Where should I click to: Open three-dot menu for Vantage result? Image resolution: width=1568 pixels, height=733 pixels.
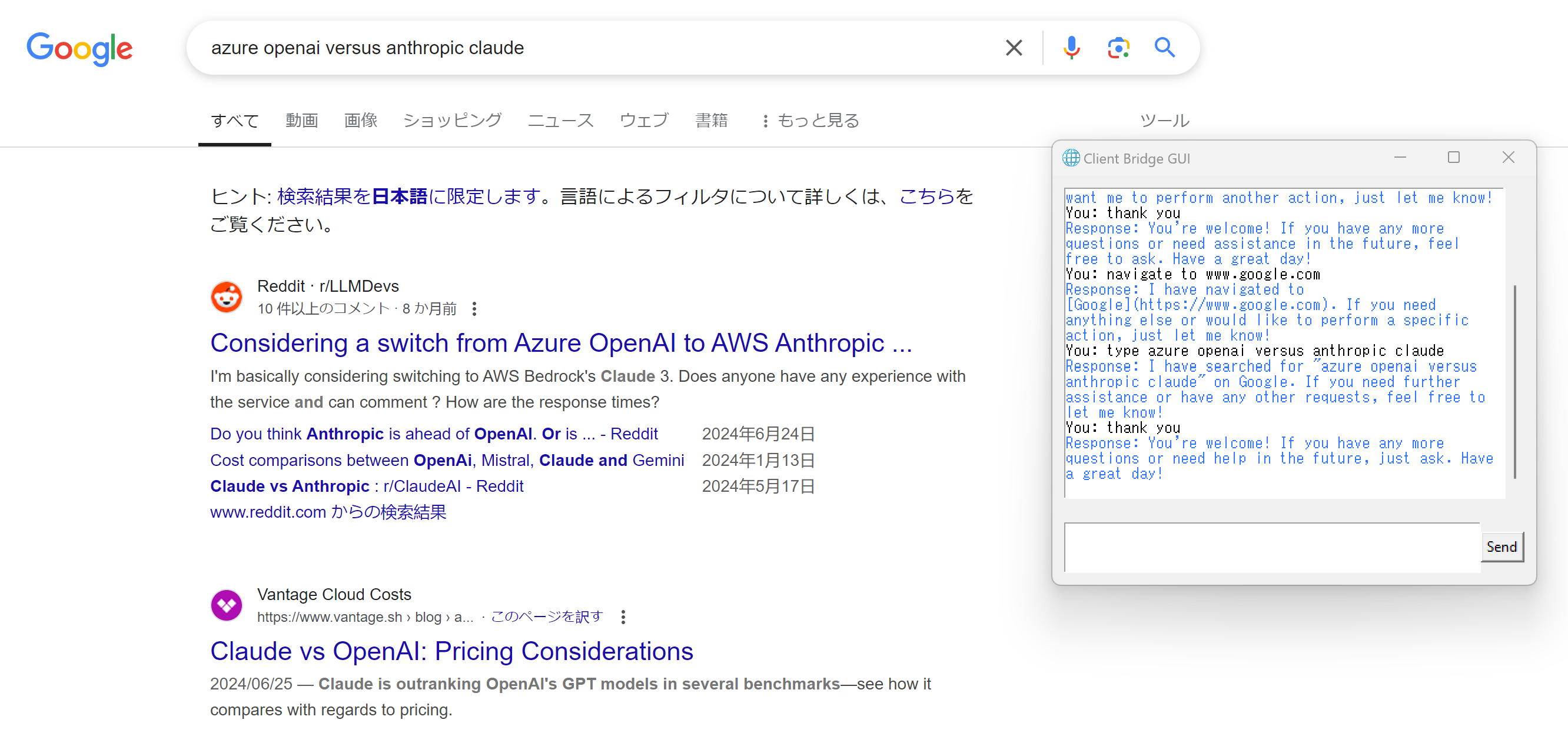pyautogui.click(x=623, y=617)
